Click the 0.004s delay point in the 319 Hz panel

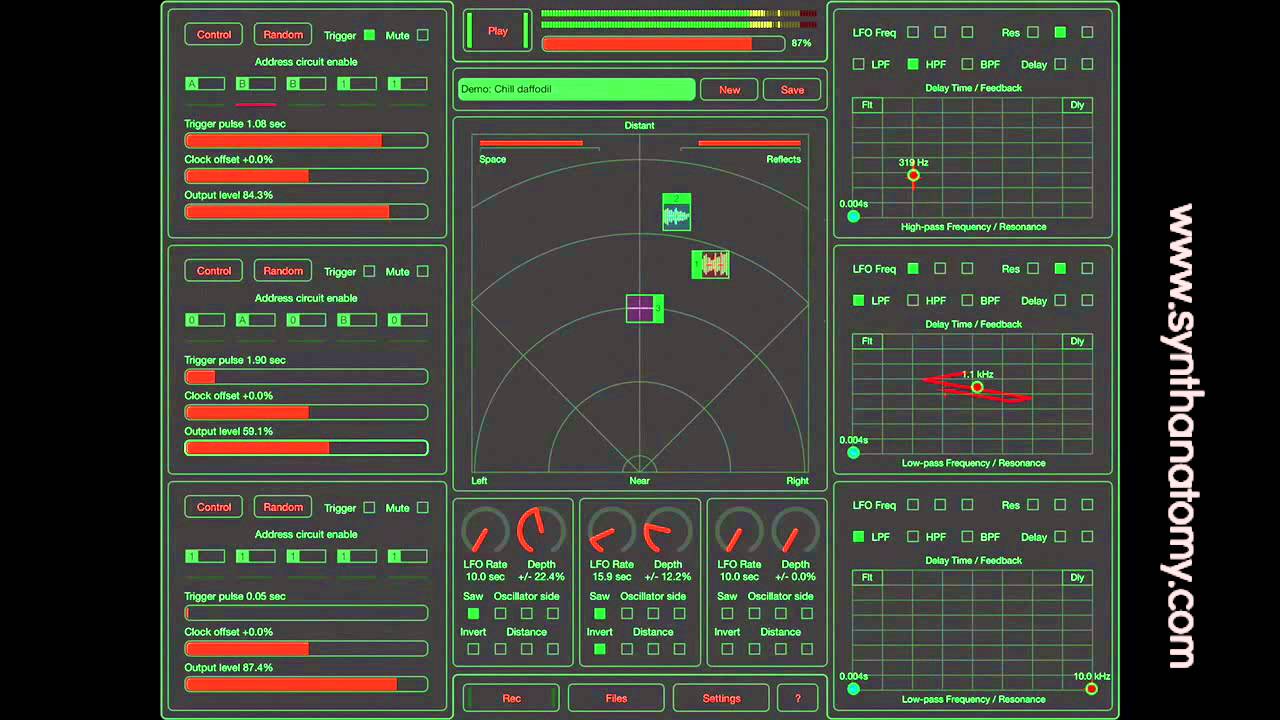pyautogui.click(x=853, y=216)
